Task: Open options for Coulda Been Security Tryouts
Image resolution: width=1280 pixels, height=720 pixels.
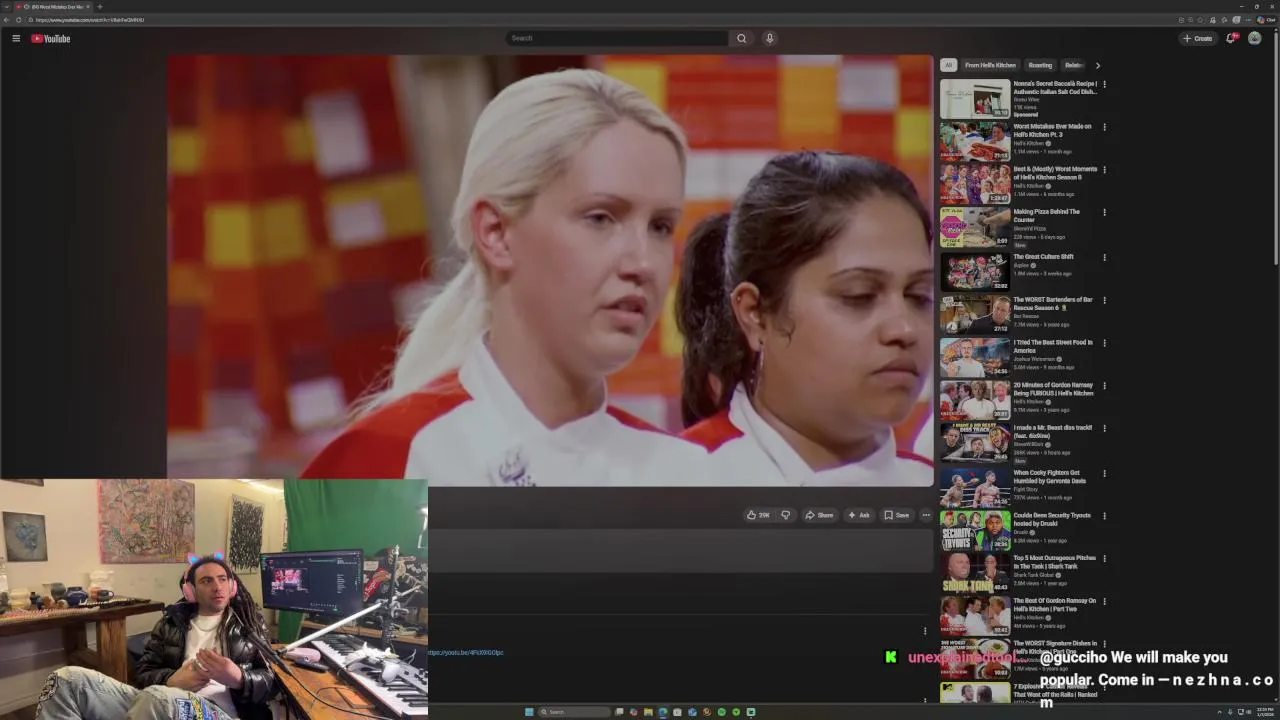Action: [1104, 516]
